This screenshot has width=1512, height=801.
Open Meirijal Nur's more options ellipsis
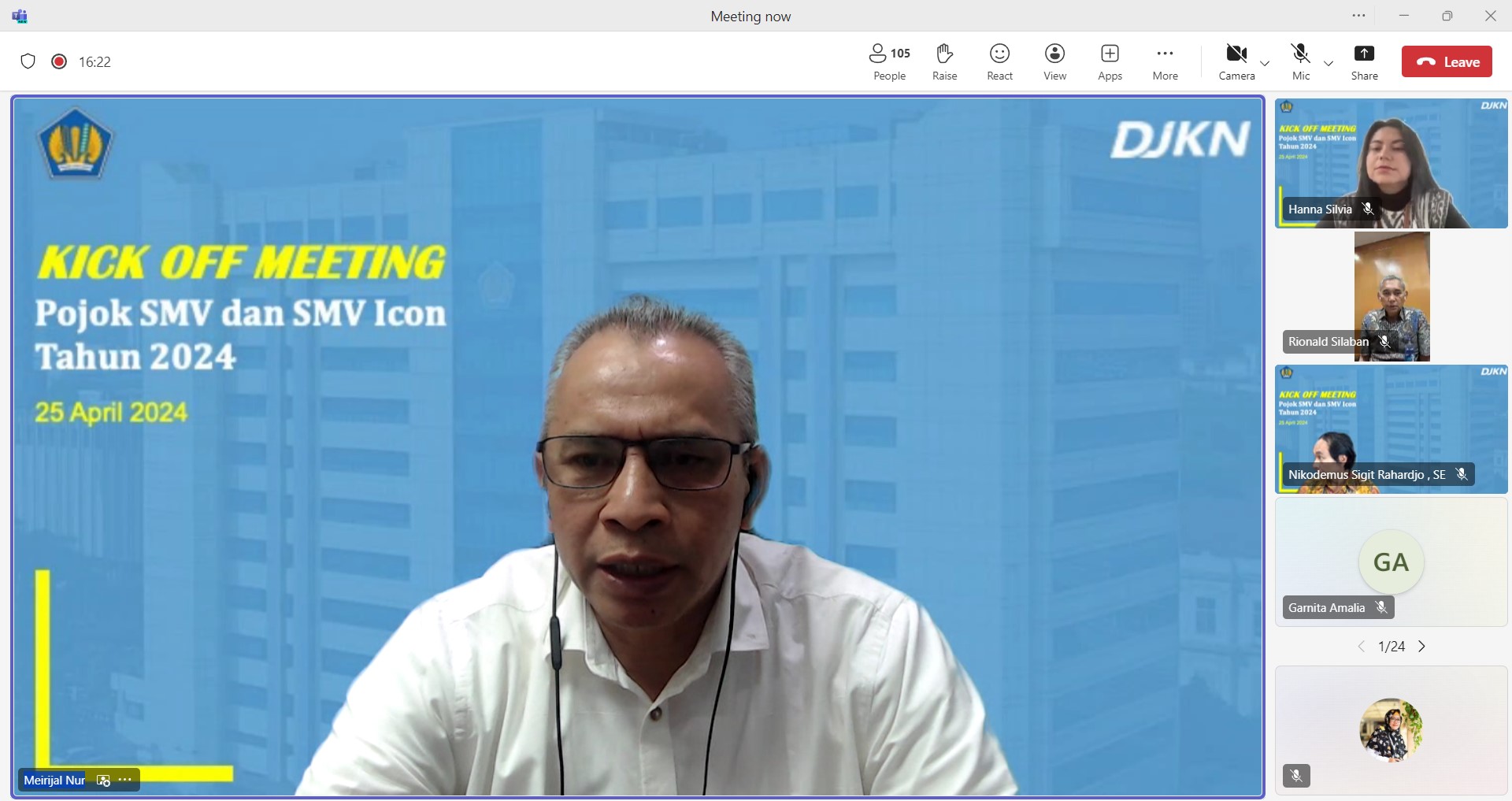(x=125, y=780)
